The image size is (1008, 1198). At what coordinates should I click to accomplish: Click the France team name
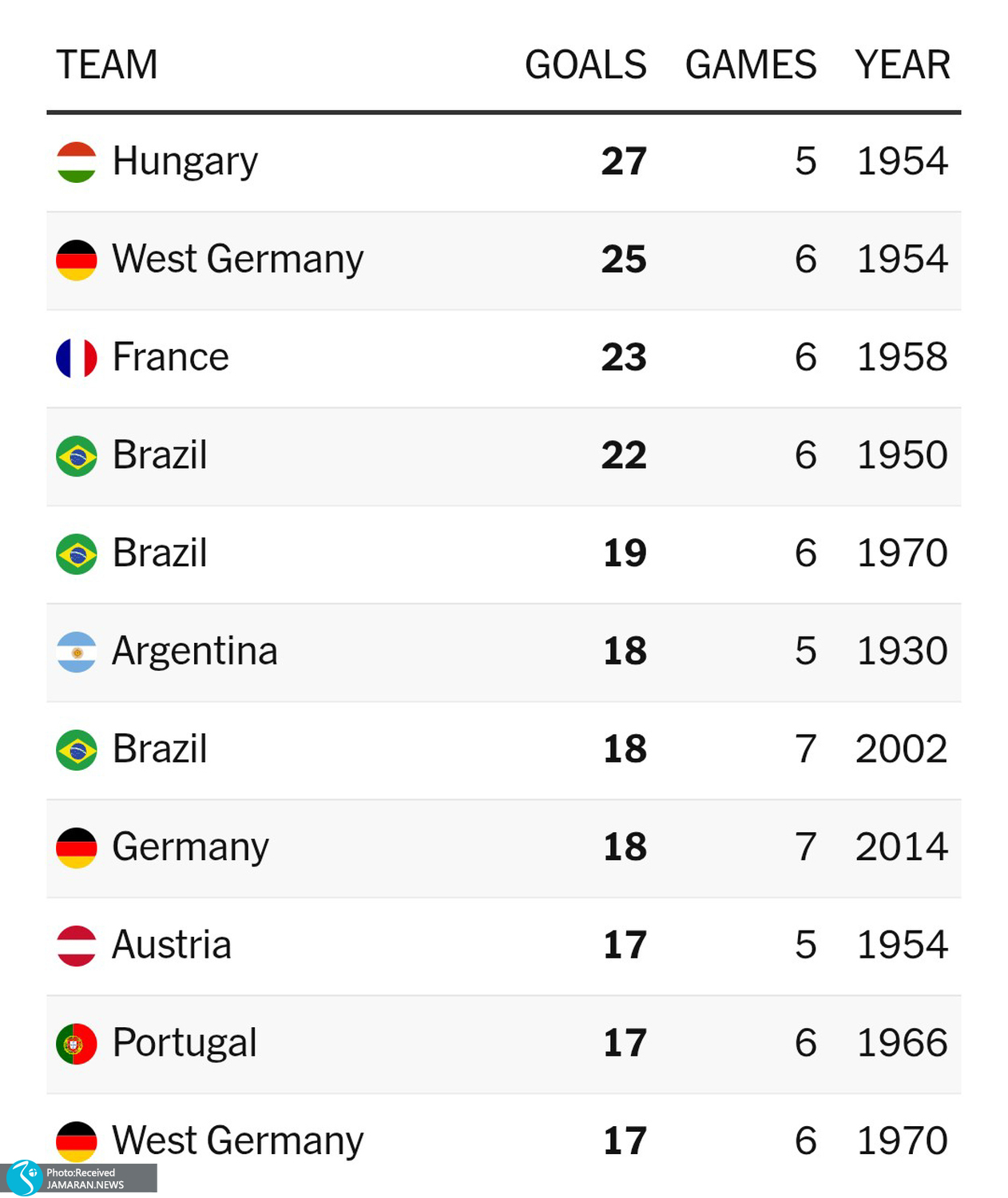coord(171,357)
